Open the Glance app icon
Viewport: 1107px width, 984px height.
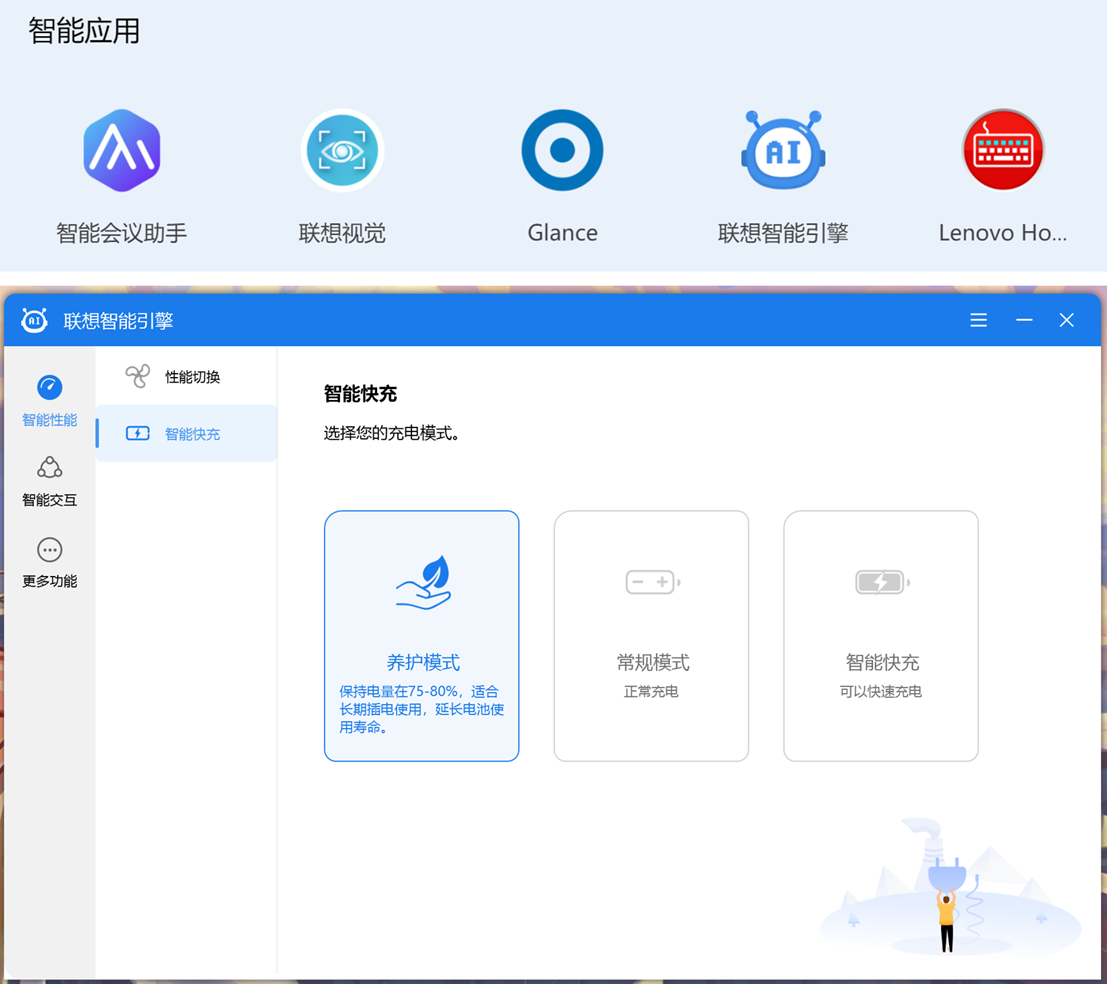pyautogui.click(x=563, y=150)
